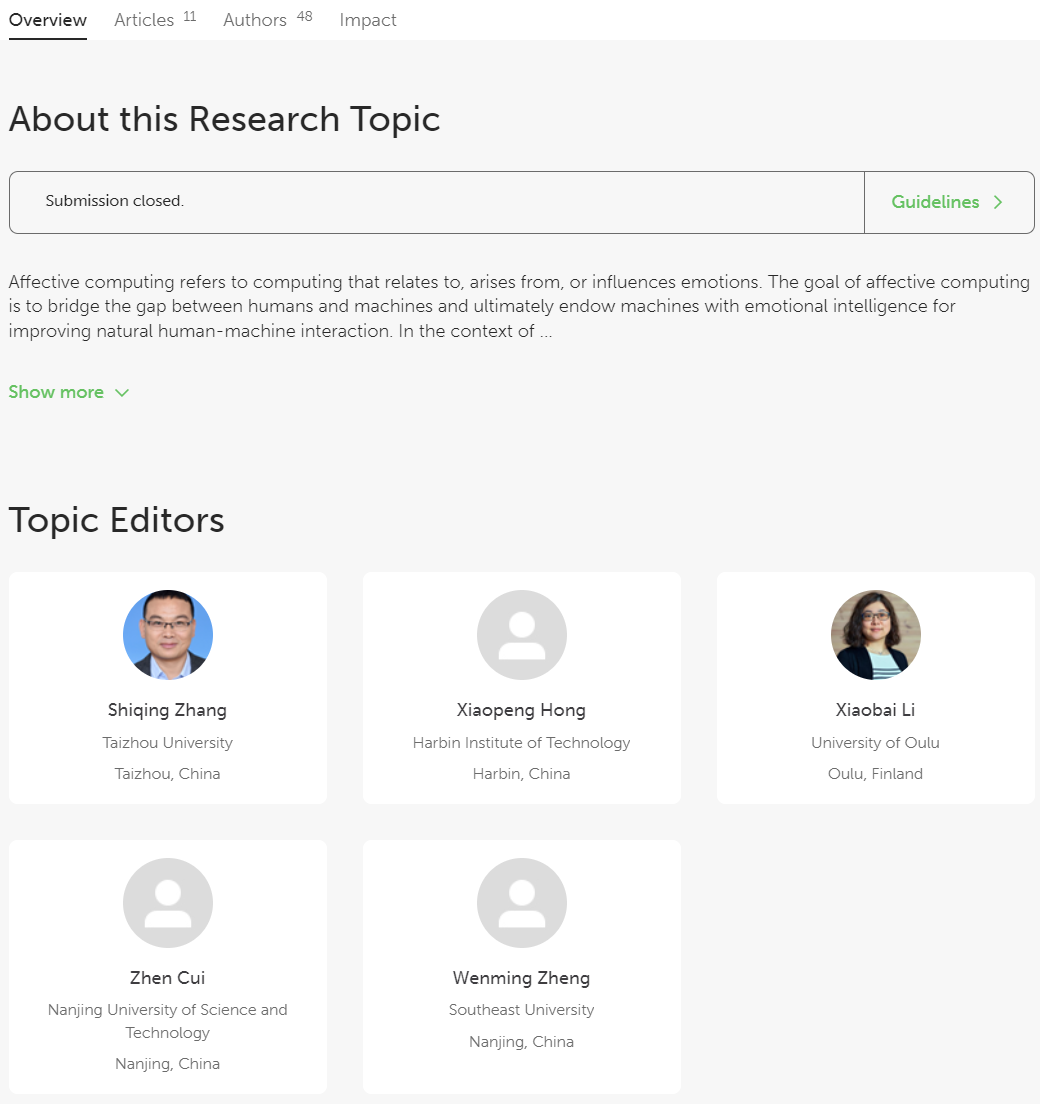The image size is (1040, 1104).
Task: Switch to the Overview tab
Action: pyautogui.click(x=48, y=20)
